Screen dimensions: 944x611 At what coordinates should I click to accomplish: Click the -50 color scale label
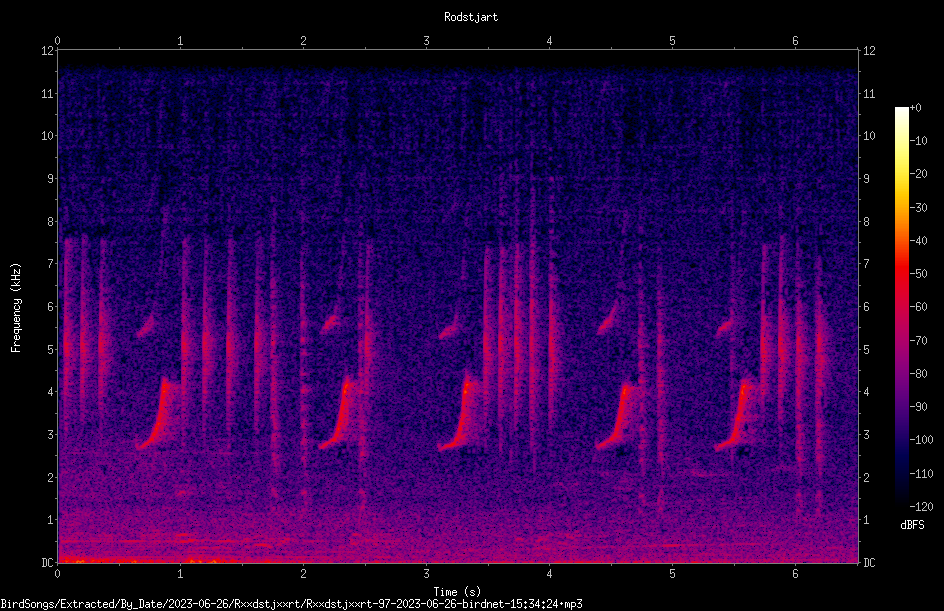point(919,274)
